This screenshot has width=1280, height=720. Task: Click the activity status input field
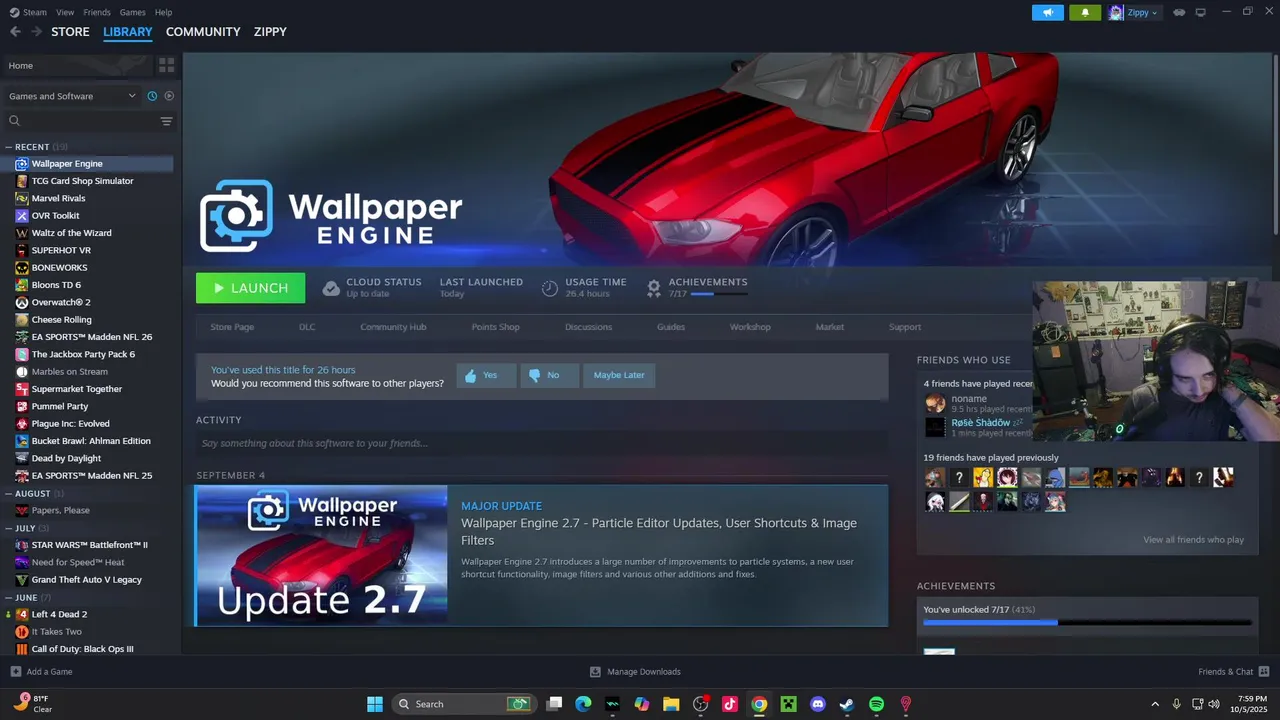[x=541, y=443]
